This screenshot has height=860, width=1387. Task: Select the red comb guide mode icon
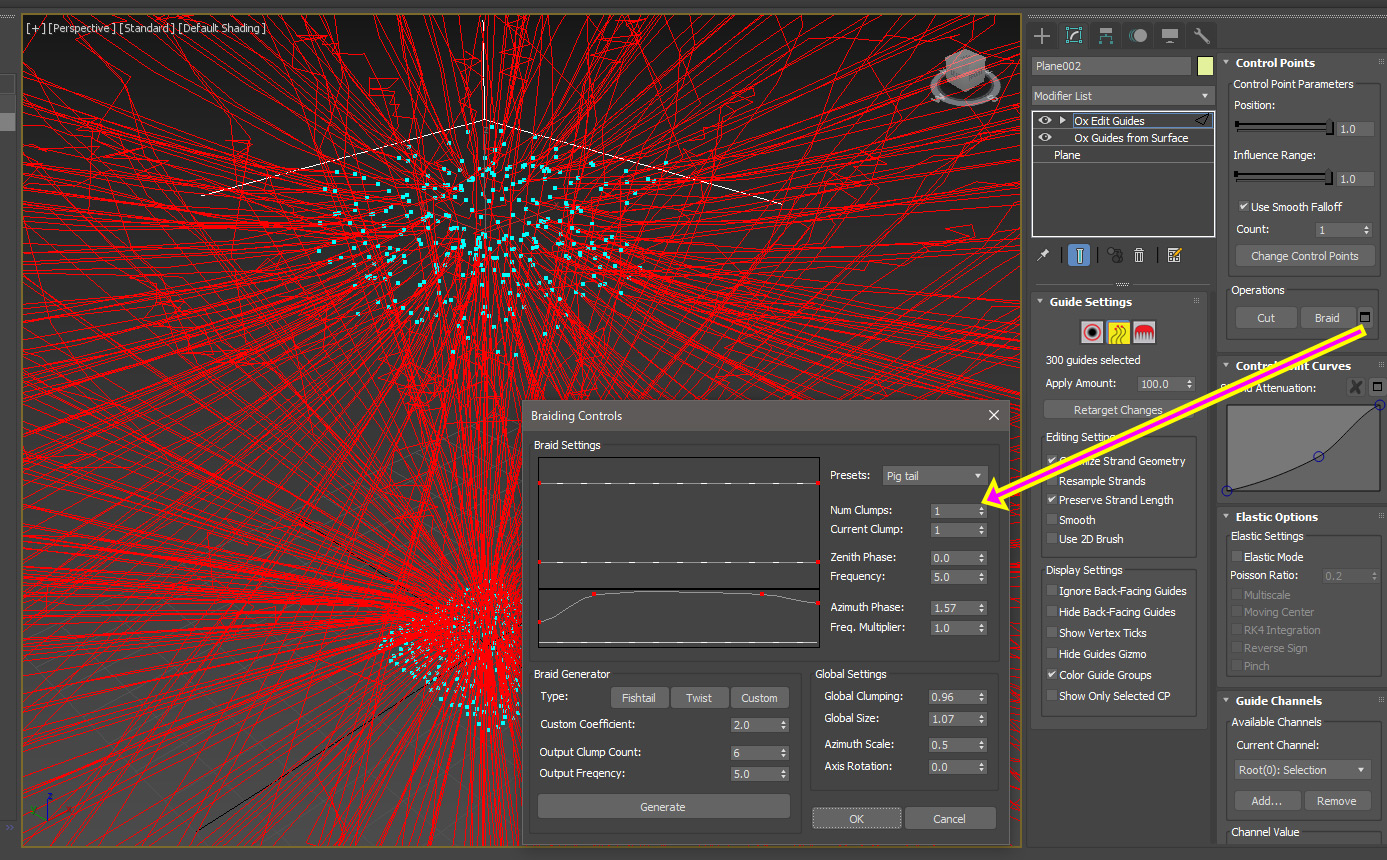(1145, 332)
